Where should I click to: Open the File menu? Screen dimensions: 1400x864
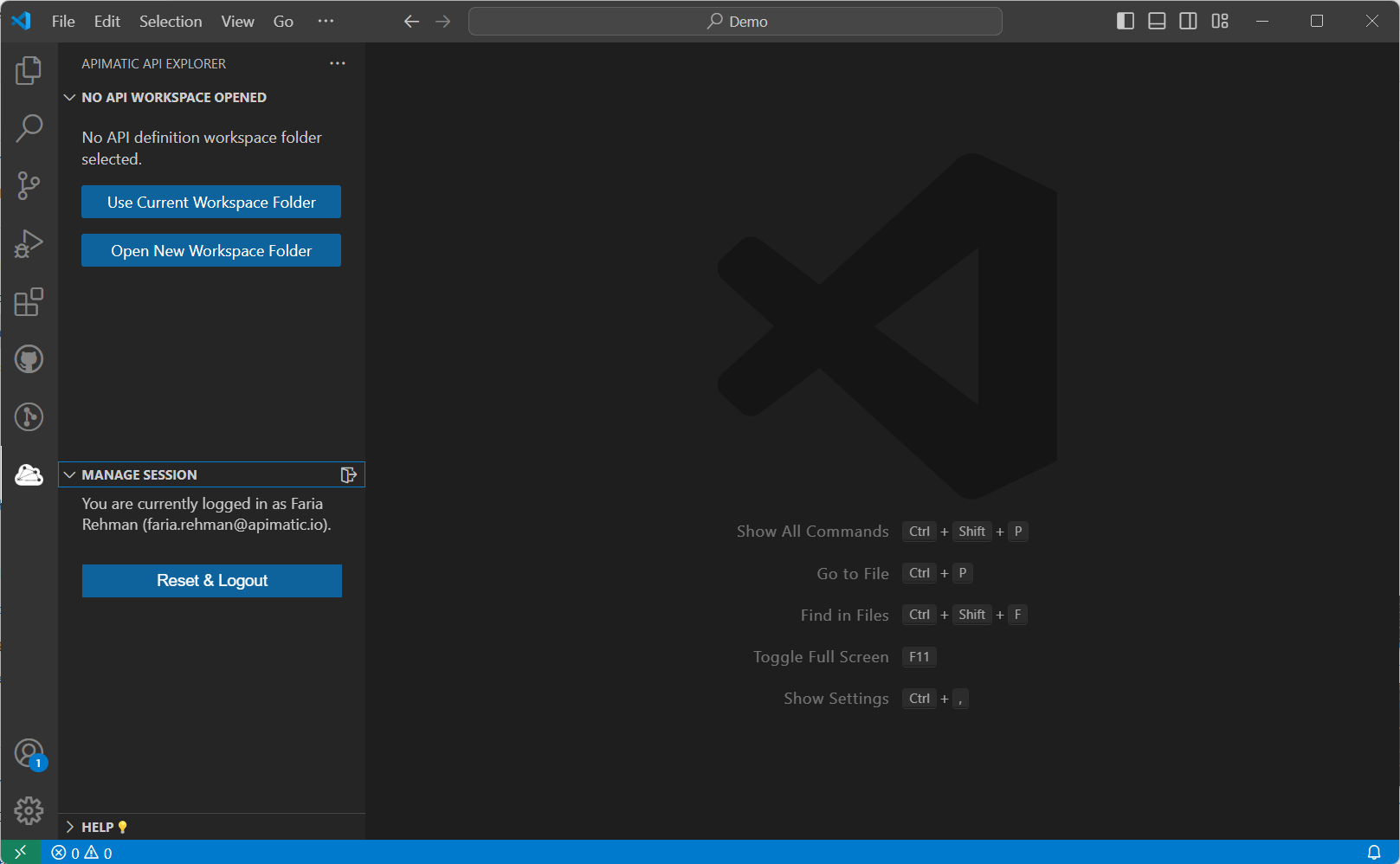[63, 22]
